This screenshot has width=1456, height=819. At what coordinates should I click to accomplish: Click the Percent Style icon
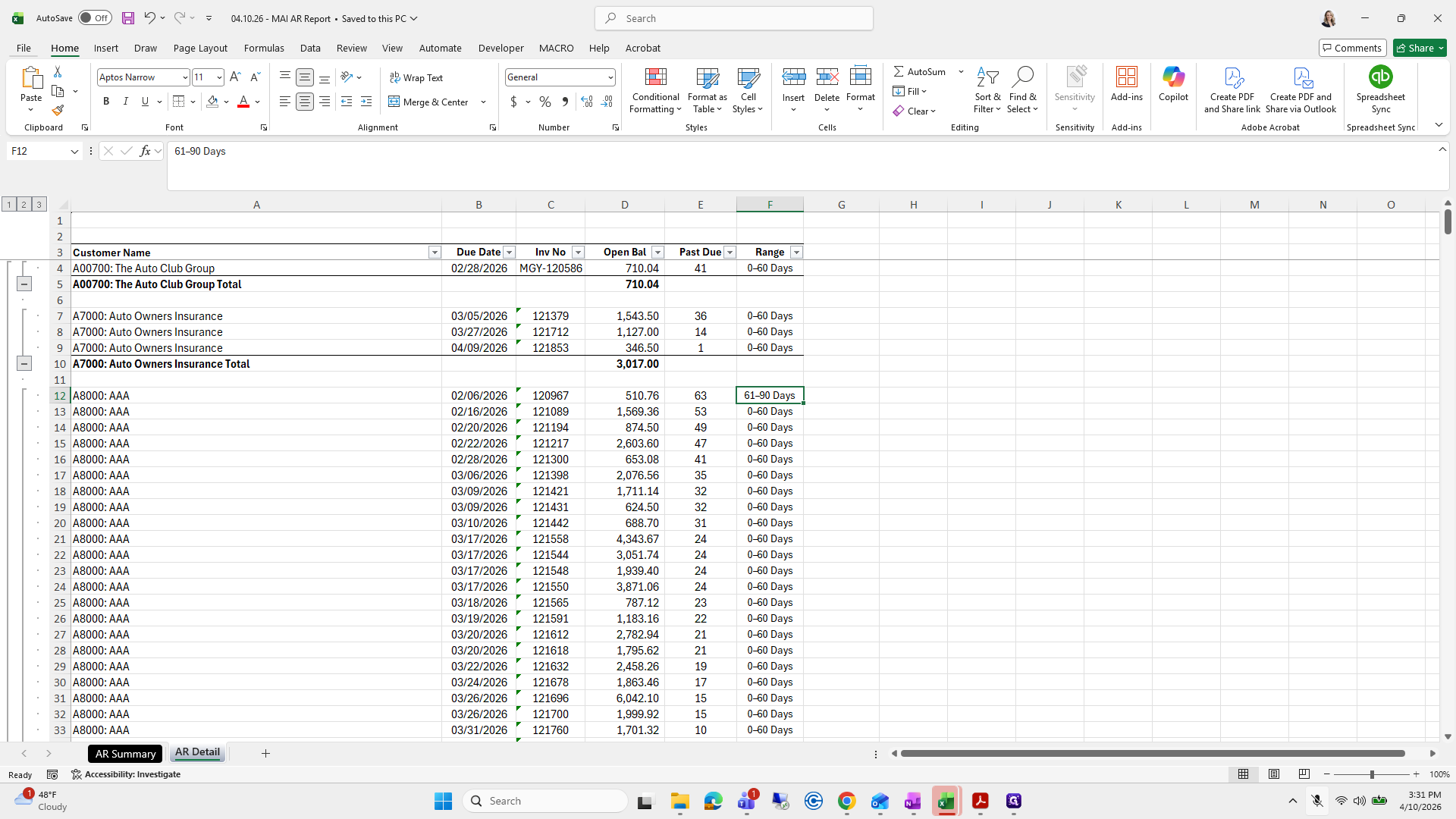(x=545, y=102)
